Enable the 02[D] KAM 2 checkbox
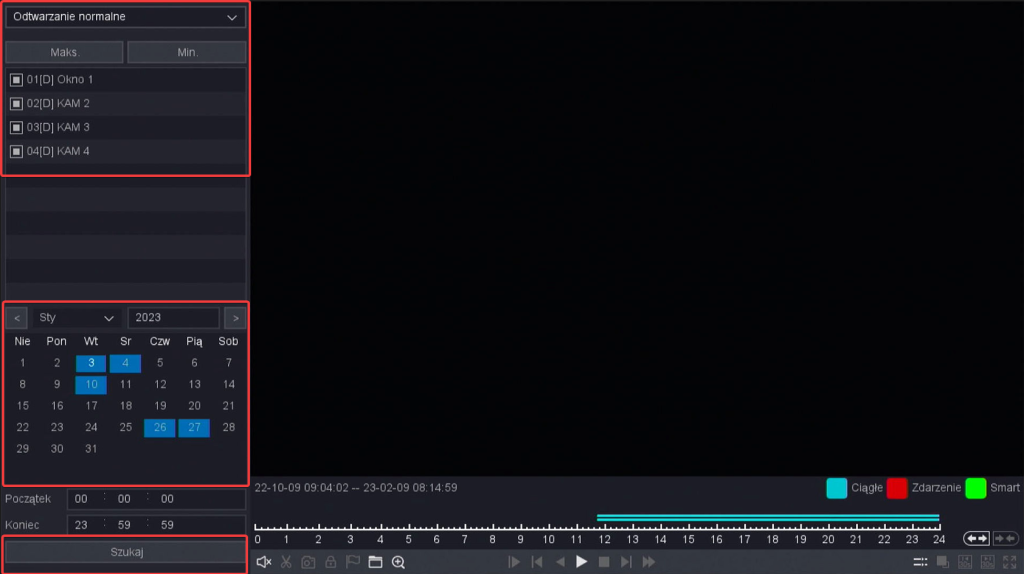 click(x=16, y=104)
